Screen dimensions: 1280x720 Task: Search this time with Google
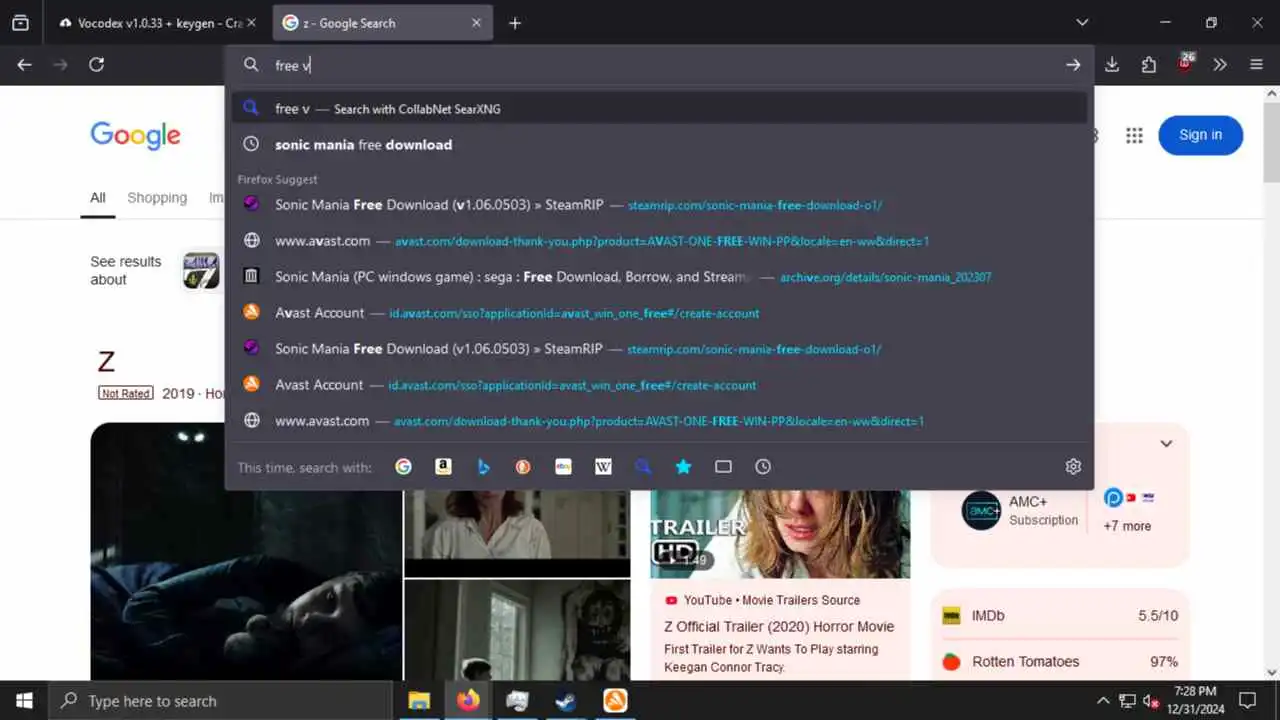click(x=403, y=467)
